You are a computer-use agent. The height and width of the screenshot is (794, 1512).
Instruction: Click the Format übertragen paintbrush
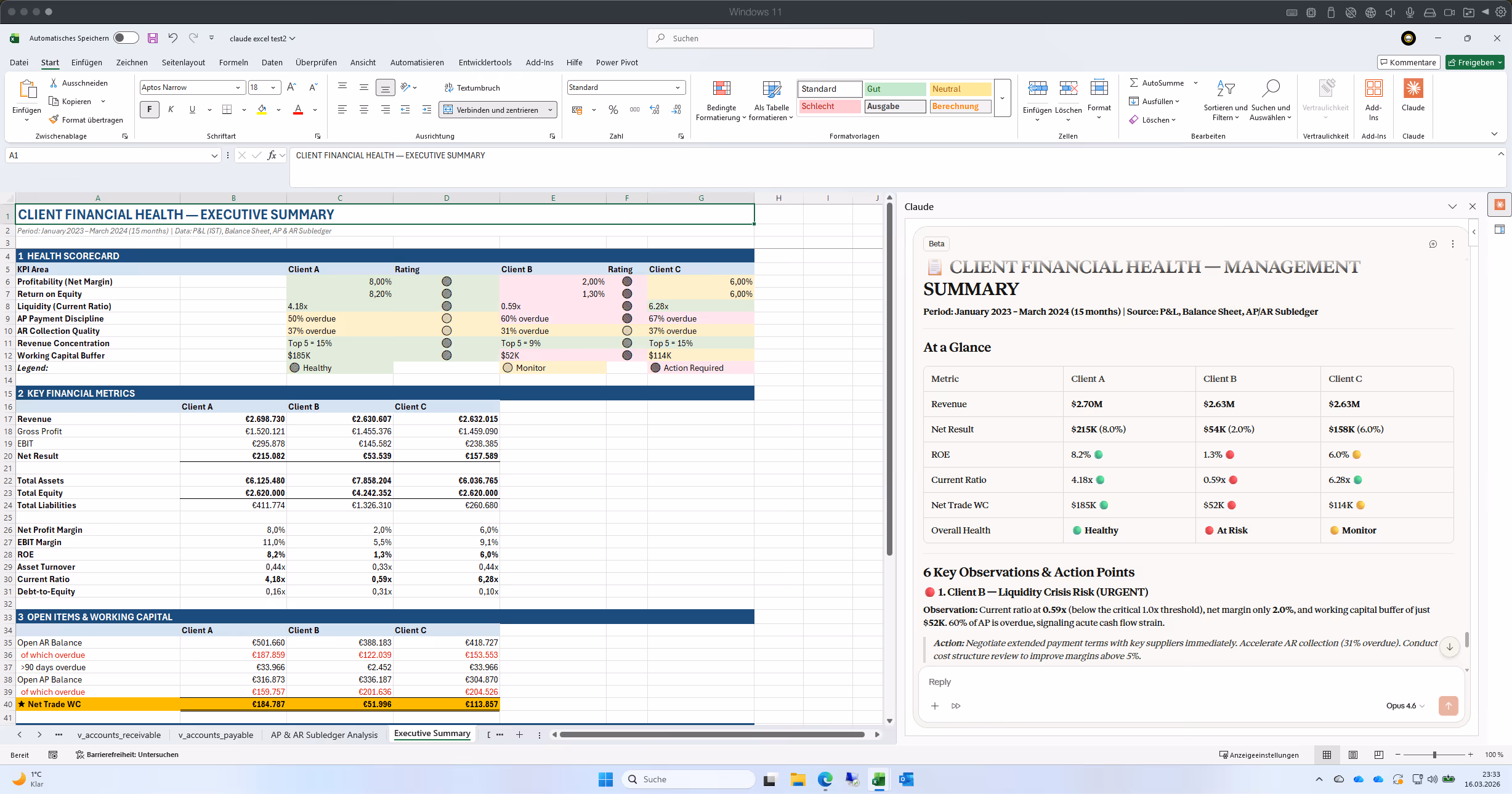(54, 120)
